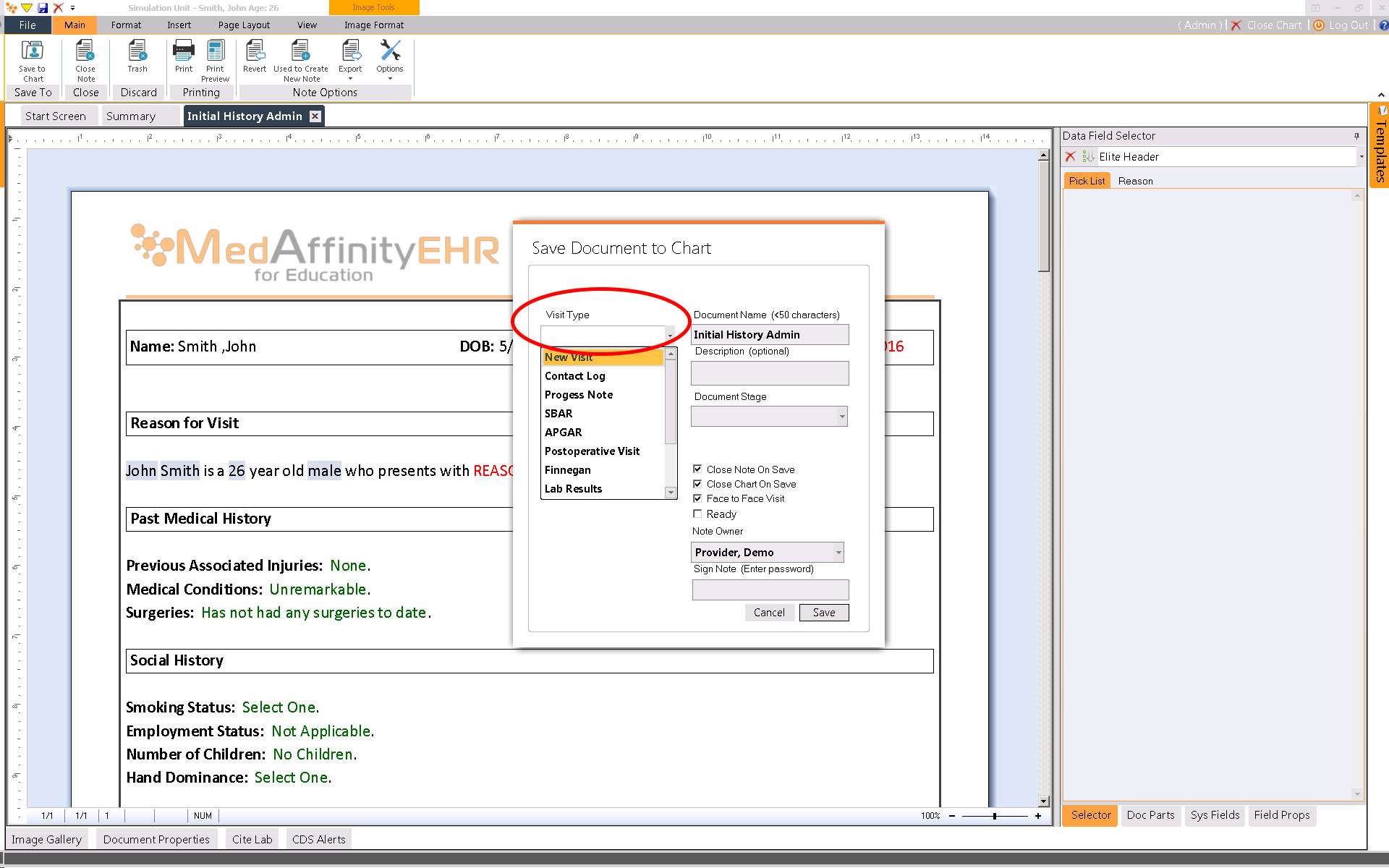Viewport: 1389px width, 868px height.
Task: Expand the Export dropdown arrow
Action: 350,79
